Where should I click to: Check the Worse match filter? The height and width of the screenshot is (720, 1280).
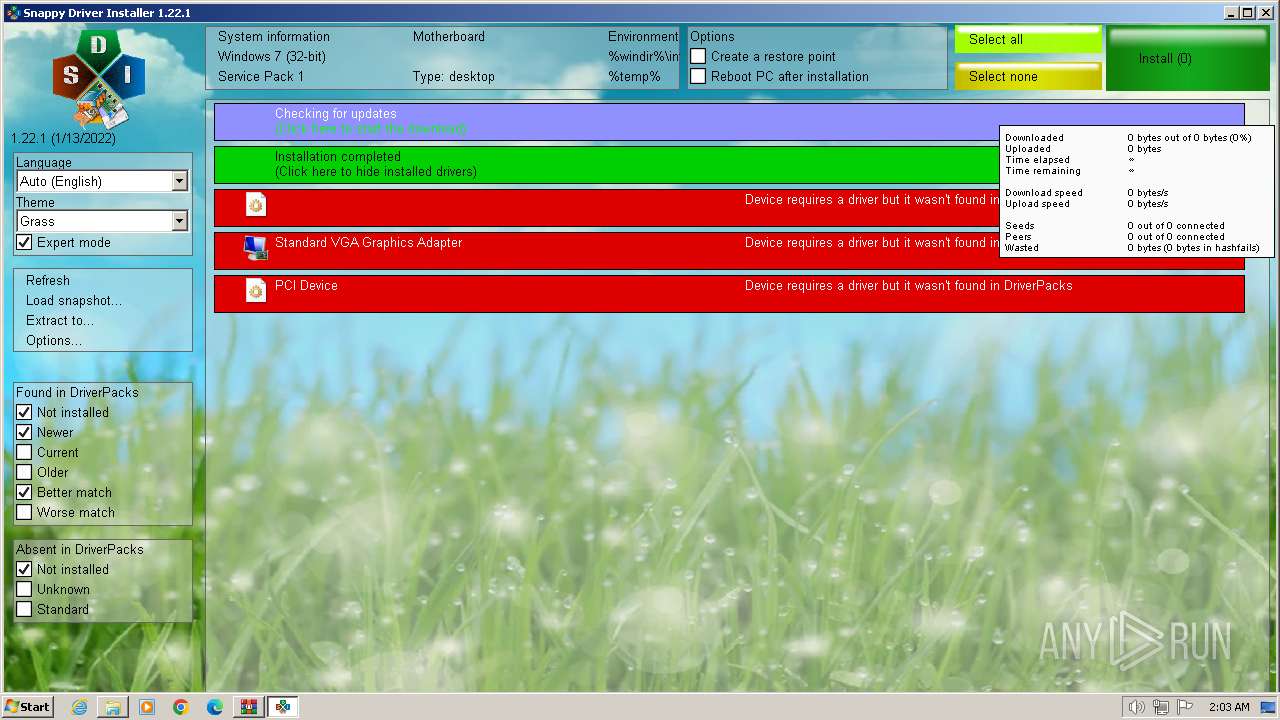point(24,513)
